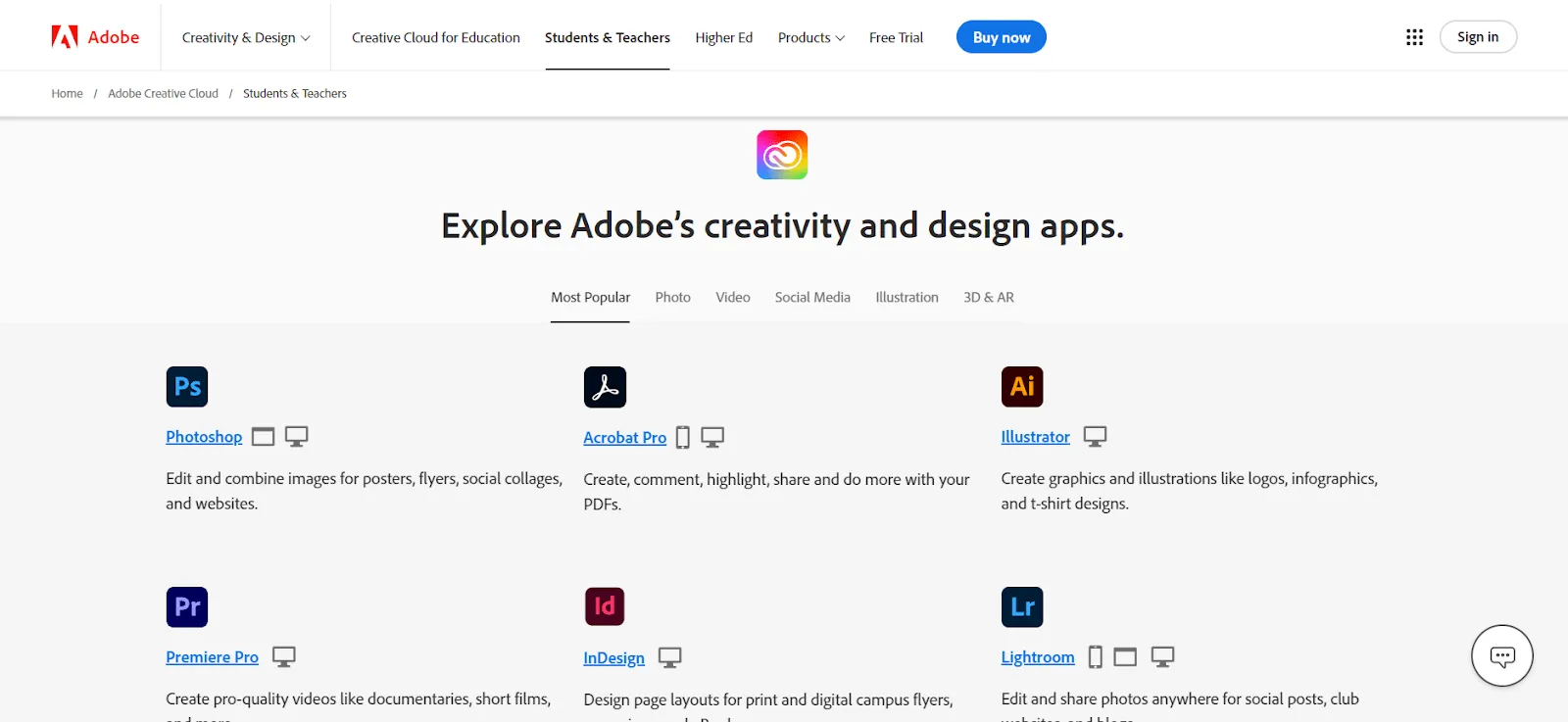Click the tablet icon next to Photoshop
This screenshot has height=722, width=1568.
coord(263,437)
